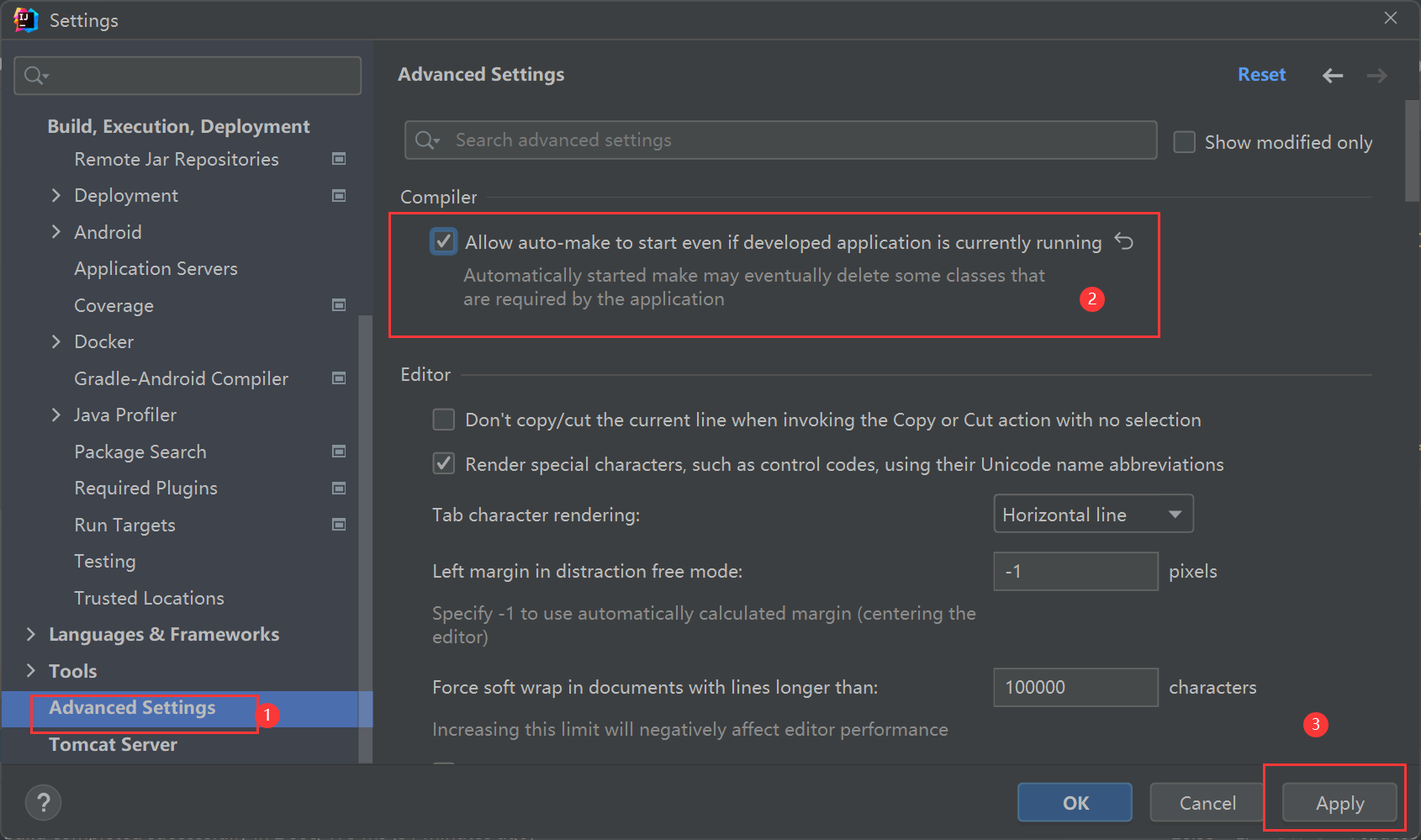Viewport: 1421px width, 840px height.
Task: Open Trusted Locations settings
Action: pyautogui.click(x=149, y=598)
